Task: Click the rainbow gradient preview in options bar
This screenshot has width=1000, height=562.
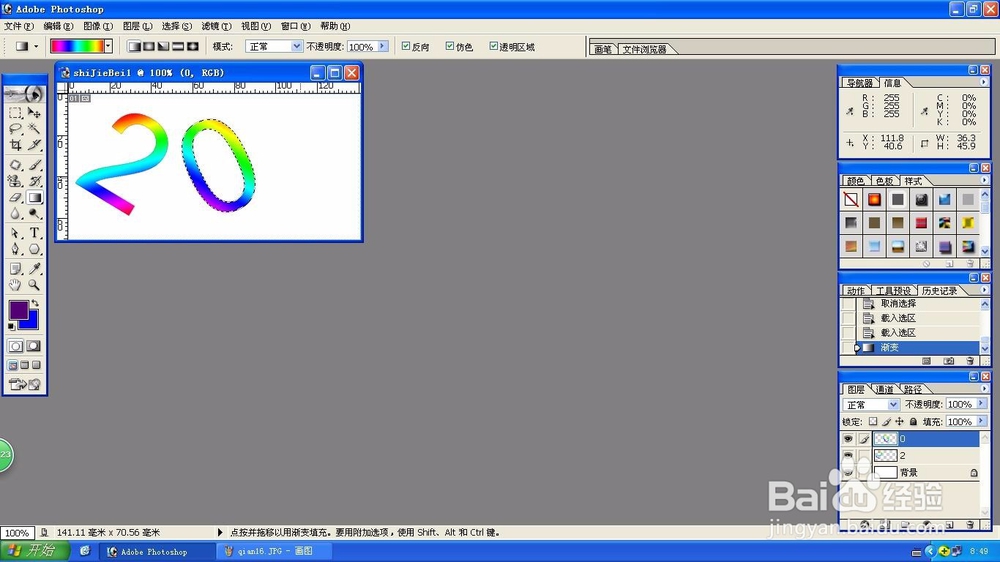Action: pyautogui.click(x=77, y=46)
